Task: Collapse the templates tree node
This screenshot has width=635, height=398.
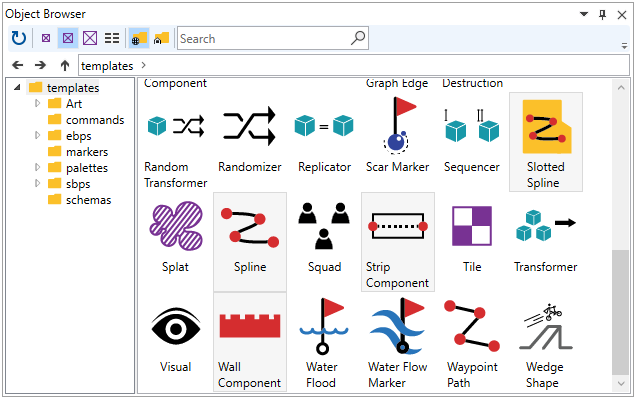Action: (x=17, y=87)
